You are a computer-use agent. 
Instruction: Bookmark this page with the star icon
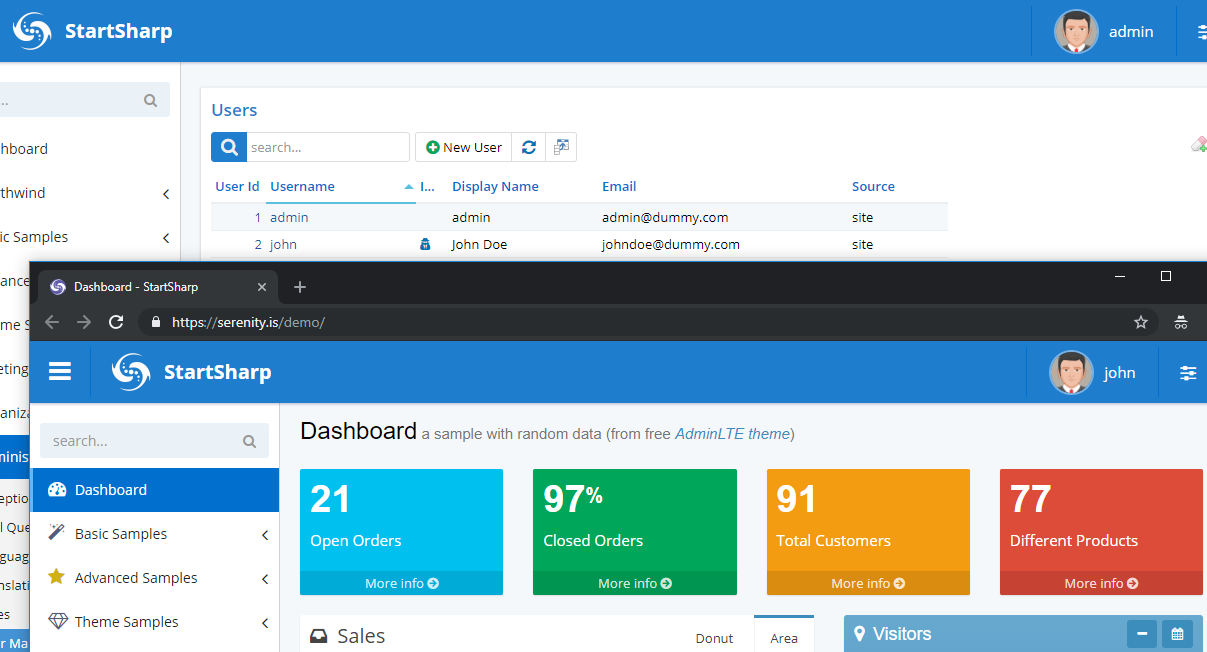[x=1140, y=322]
